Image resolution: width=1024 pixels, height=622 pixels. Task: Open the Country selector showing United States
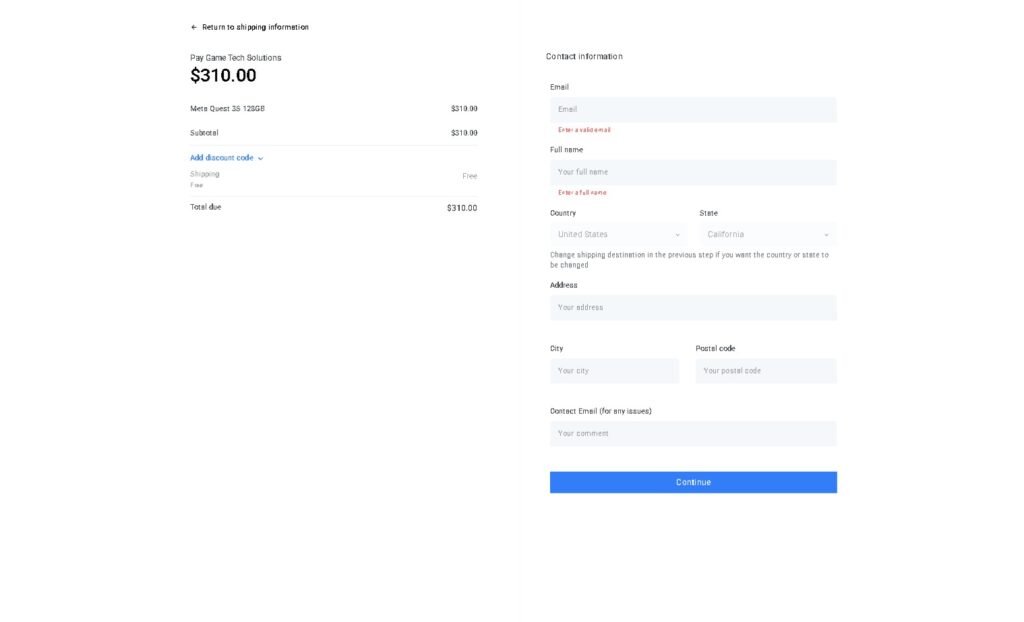point(614,233)
